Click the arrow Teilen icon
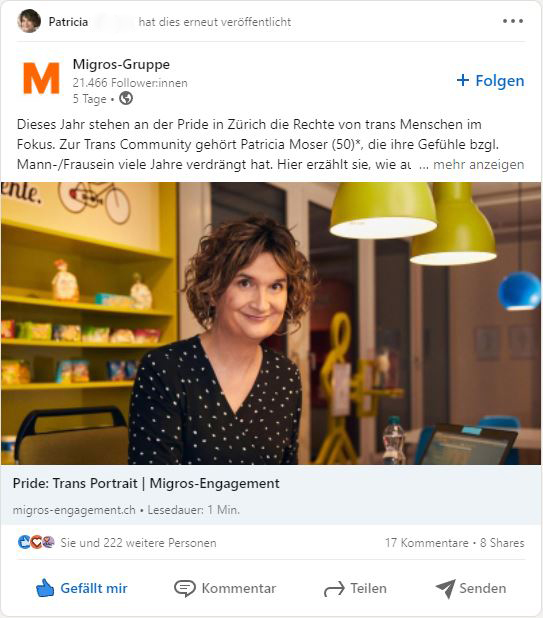Viewport: 543px width, 618px height. [334, 589]
